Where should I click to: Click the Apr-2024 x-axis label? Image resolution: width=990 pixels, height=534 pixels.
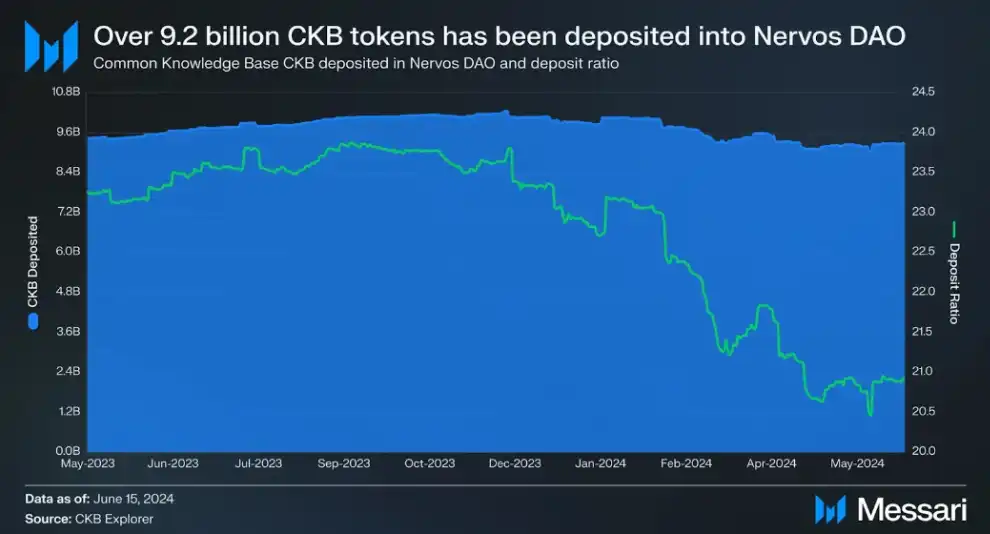coord(771,463)
